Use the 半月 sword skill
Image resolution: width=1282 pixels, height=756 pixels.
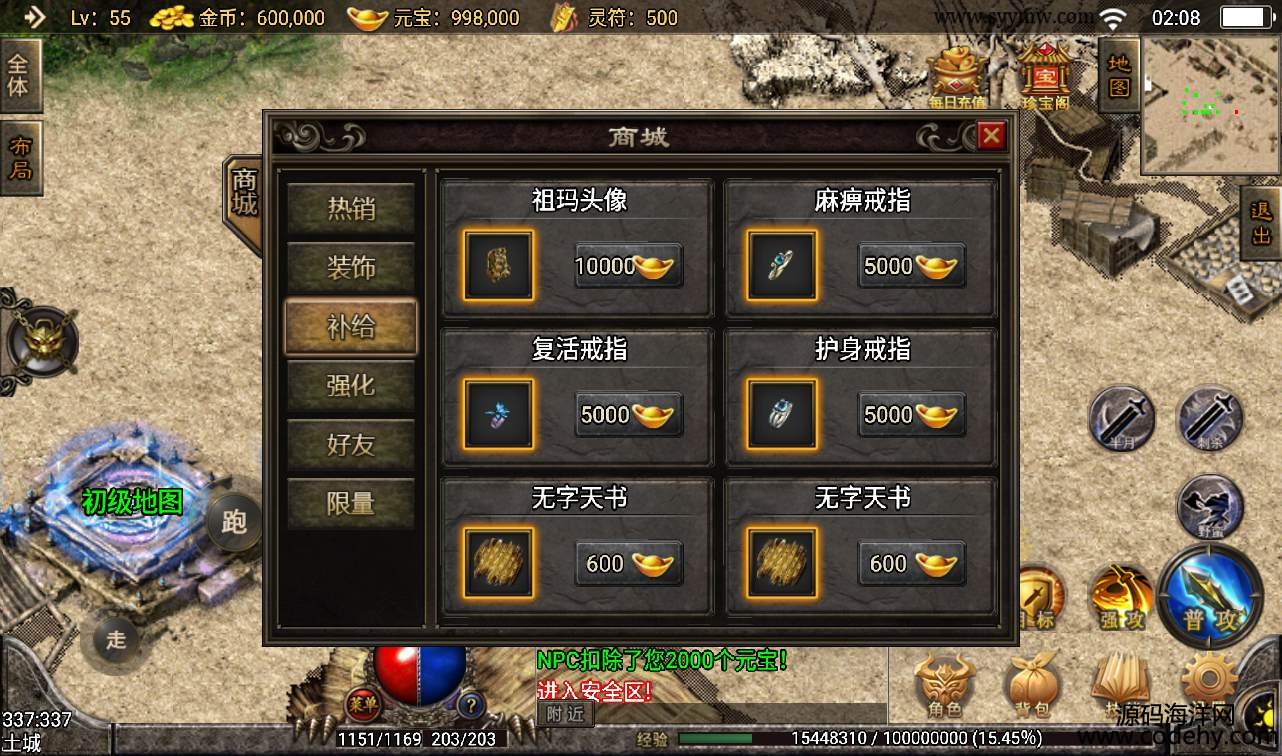coord(1121,417)
